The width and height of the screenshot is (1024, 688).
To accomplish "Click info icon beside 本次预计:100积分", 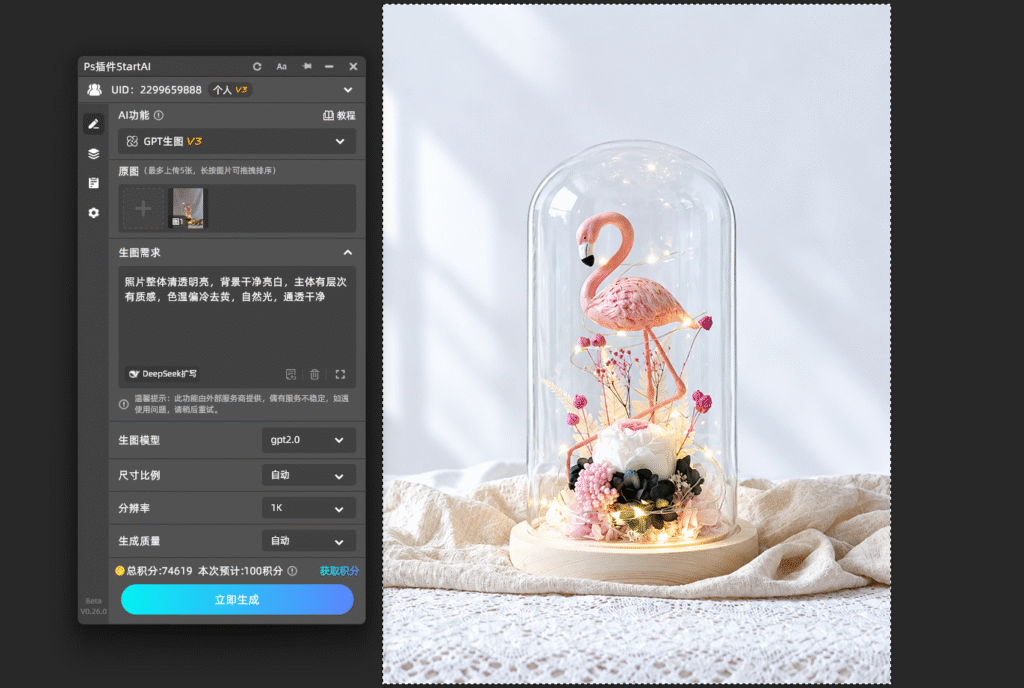I will point(293,571).
